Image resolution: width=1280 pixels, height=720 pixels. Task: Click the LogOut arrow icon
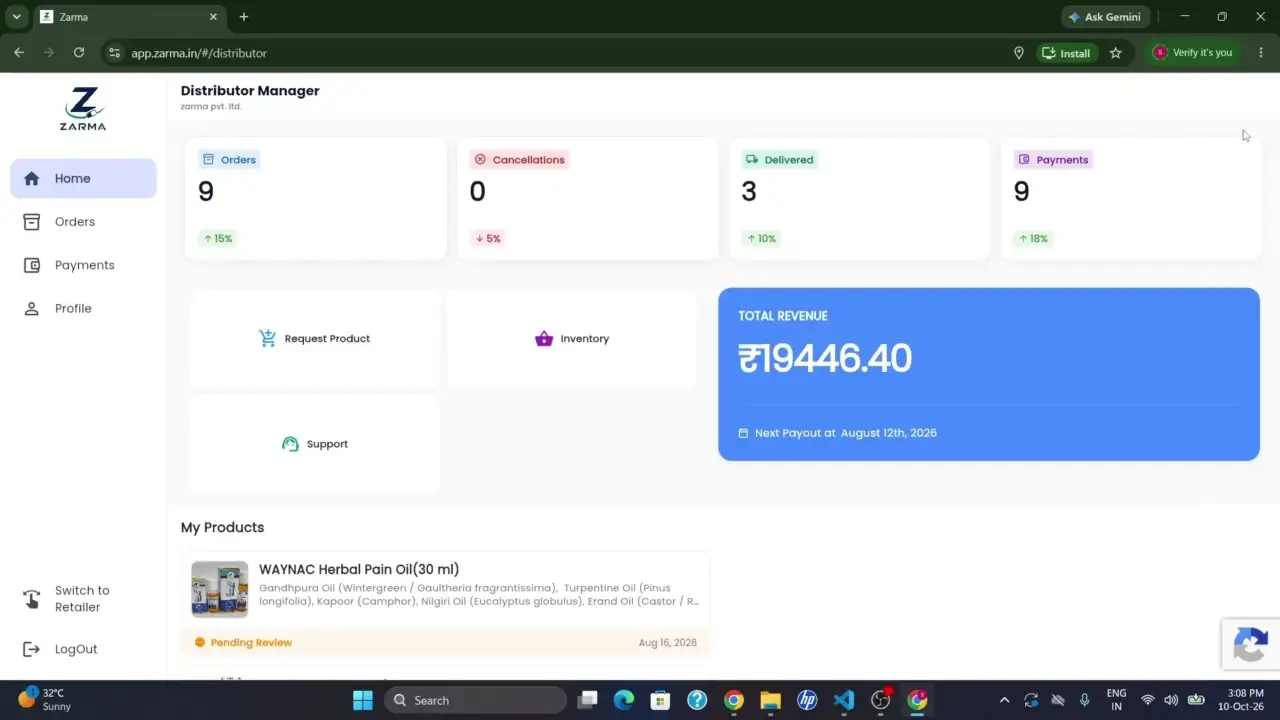click(32, 649)
